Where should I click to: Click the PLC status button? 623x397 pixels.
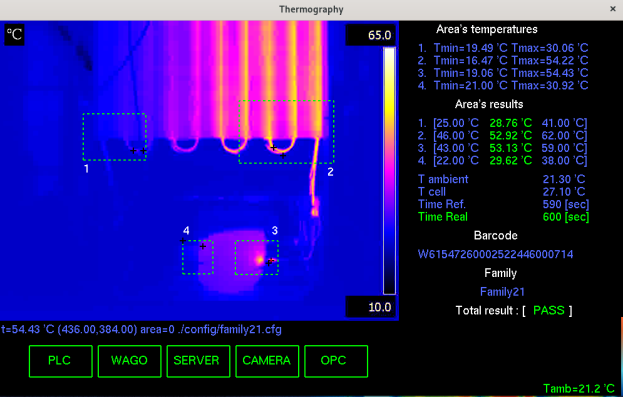tap(61, 361)
